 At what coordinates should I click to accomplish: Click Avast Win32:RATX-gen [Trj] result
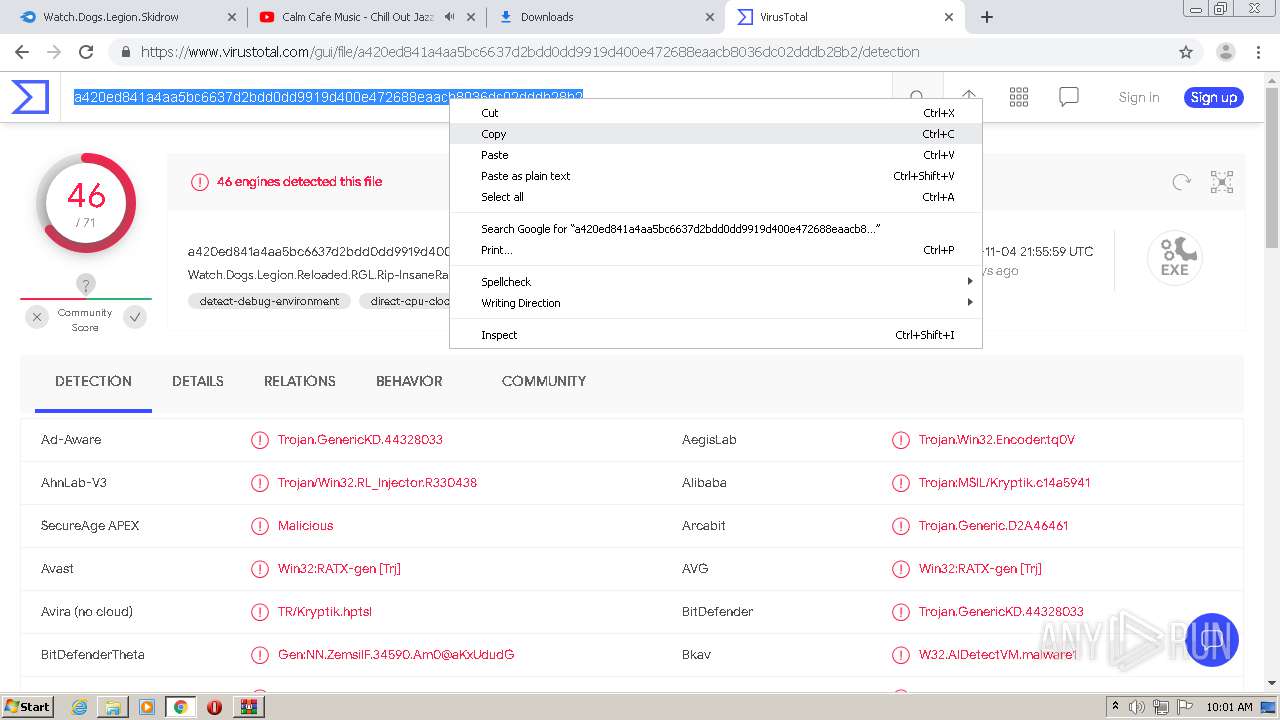[x=339, y=569]
